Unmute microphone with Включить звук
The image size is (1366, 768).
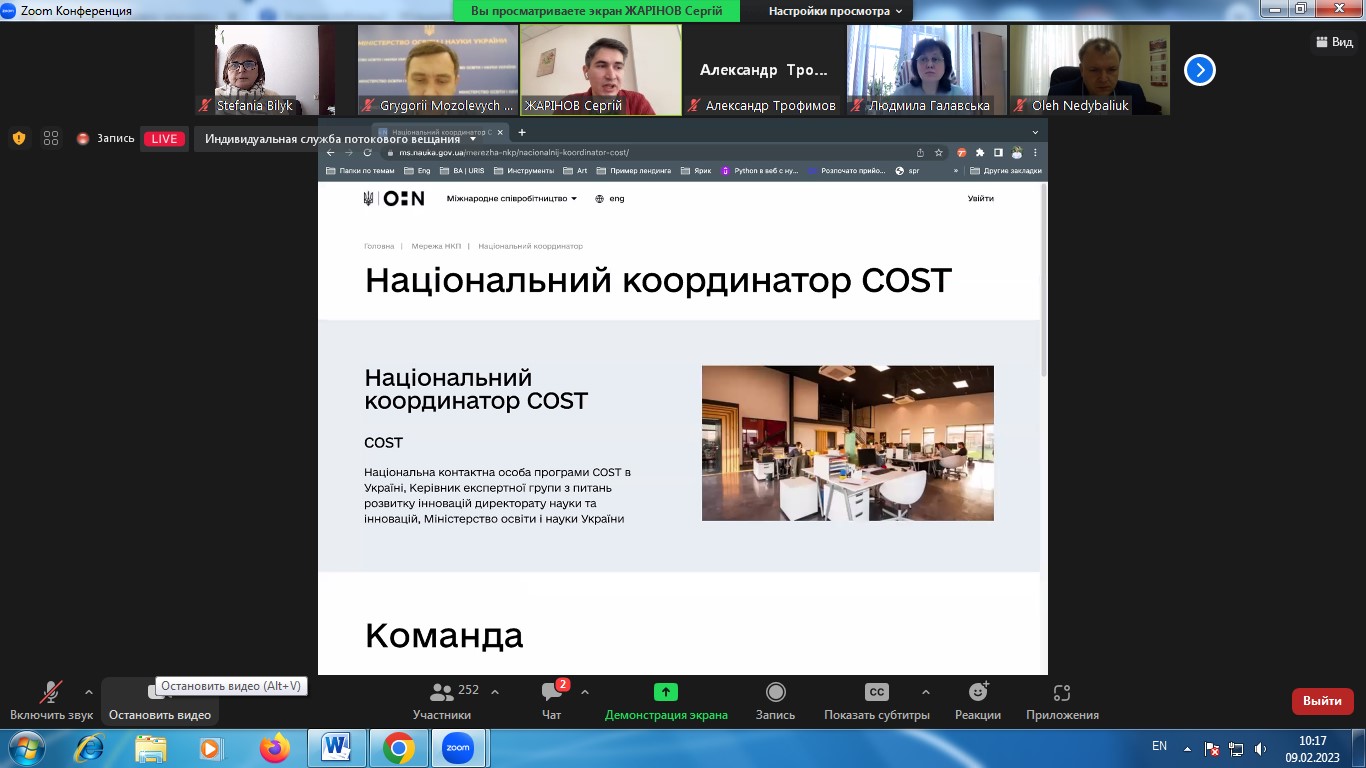point(51,701)
